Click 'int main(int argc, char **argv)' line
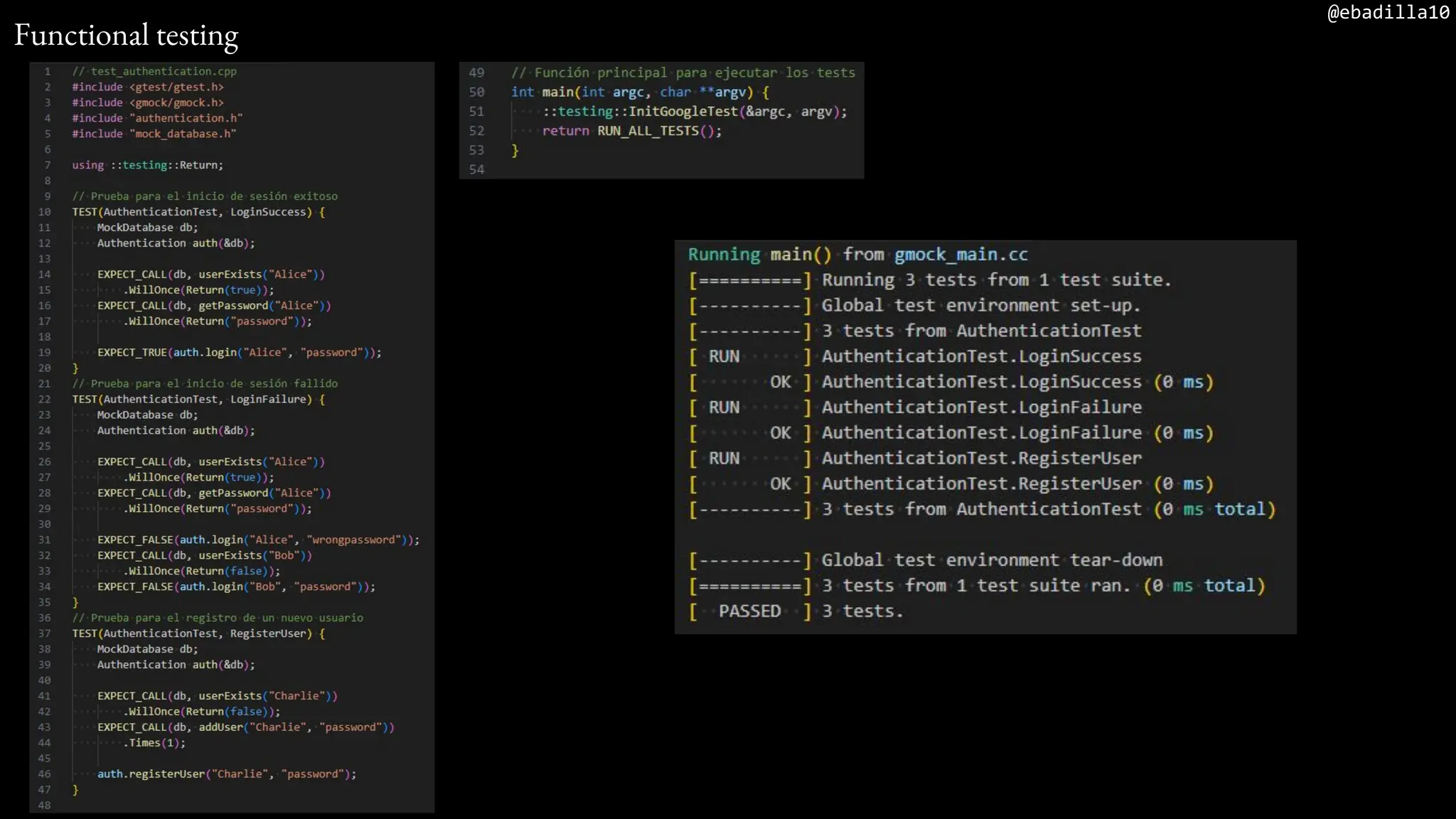Viewport: 1456px width, 819px height. [x=640, y=92]
